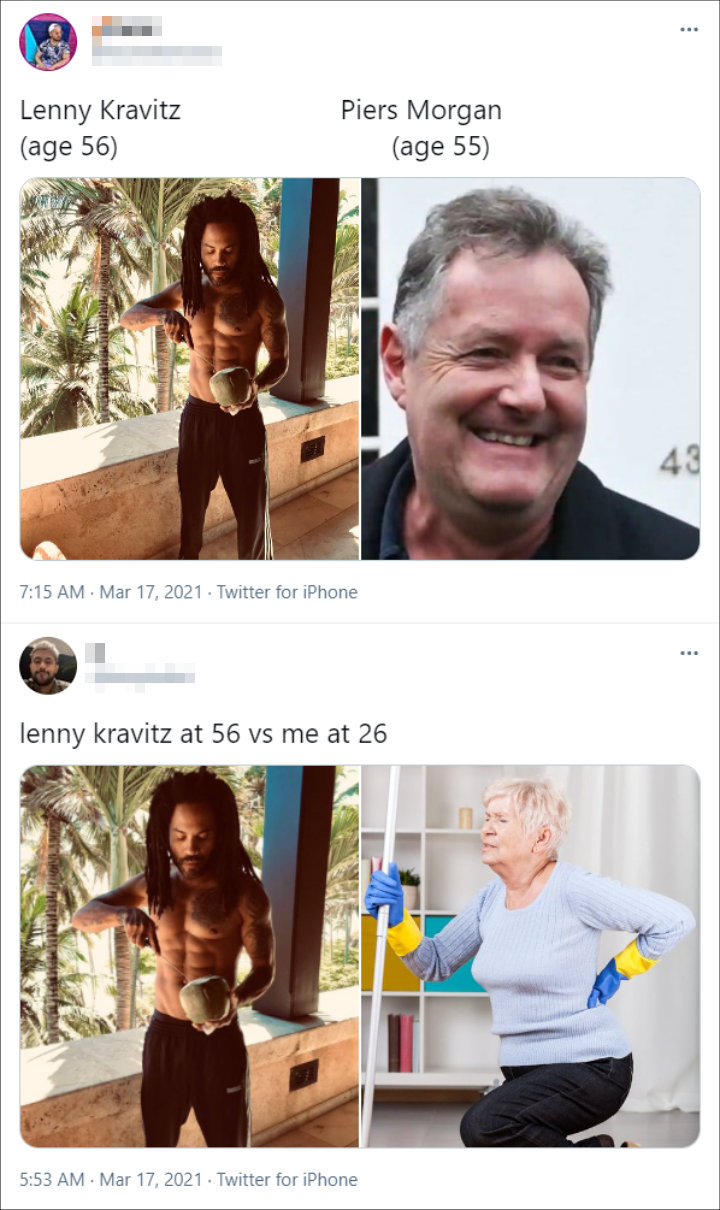Screen dimensions: 720x1210
Task: Open the shirtless man photo in second tweet
Action: [190, 956]
